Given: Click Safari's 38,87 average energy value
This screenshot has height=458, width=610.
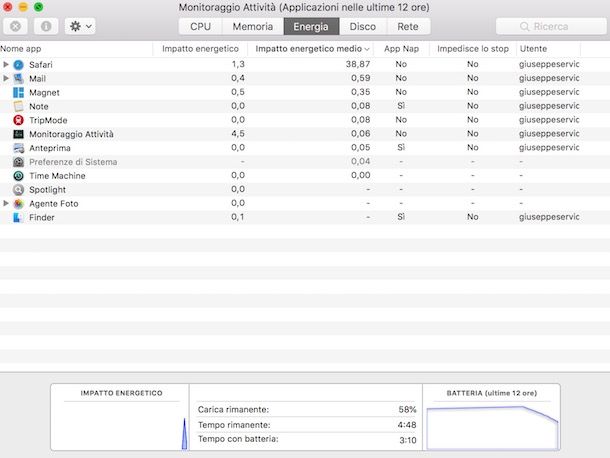Looking at the screenshot, I should [x=358, y=64].
